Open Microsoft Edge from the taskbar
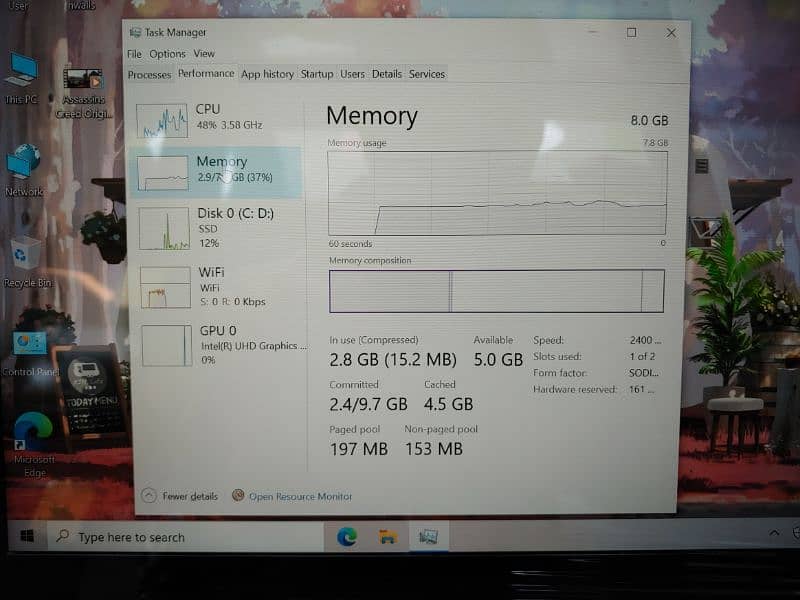The width and height of the screenshot is (800, 600). point(347,536)
